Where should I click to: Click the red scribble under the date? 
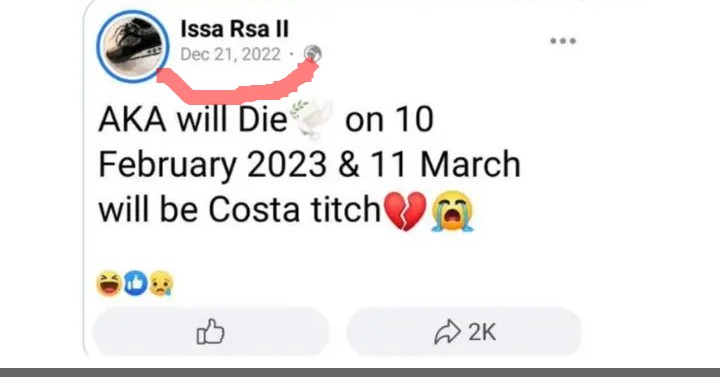(238, 83)
